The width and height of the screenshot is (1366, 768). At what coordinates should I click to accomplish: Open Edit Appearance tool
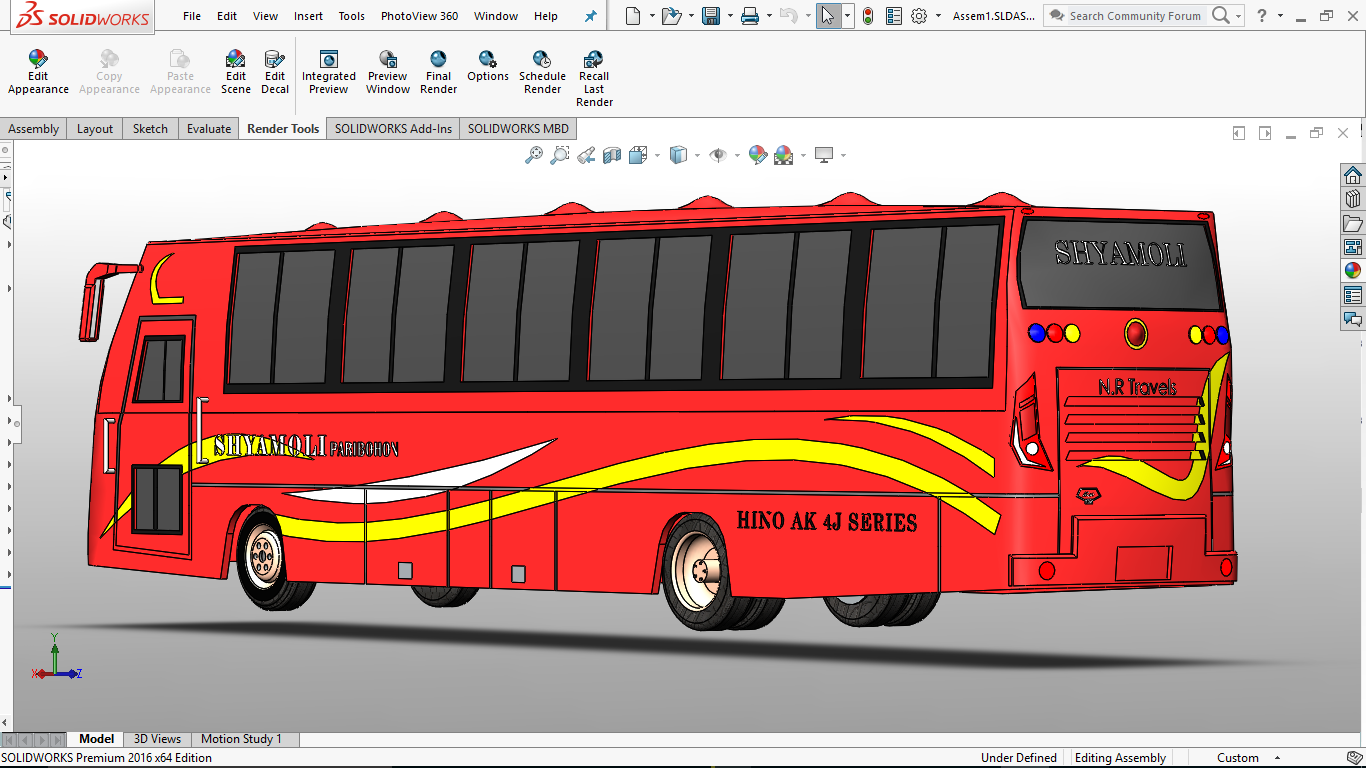[x=38, y=73]
